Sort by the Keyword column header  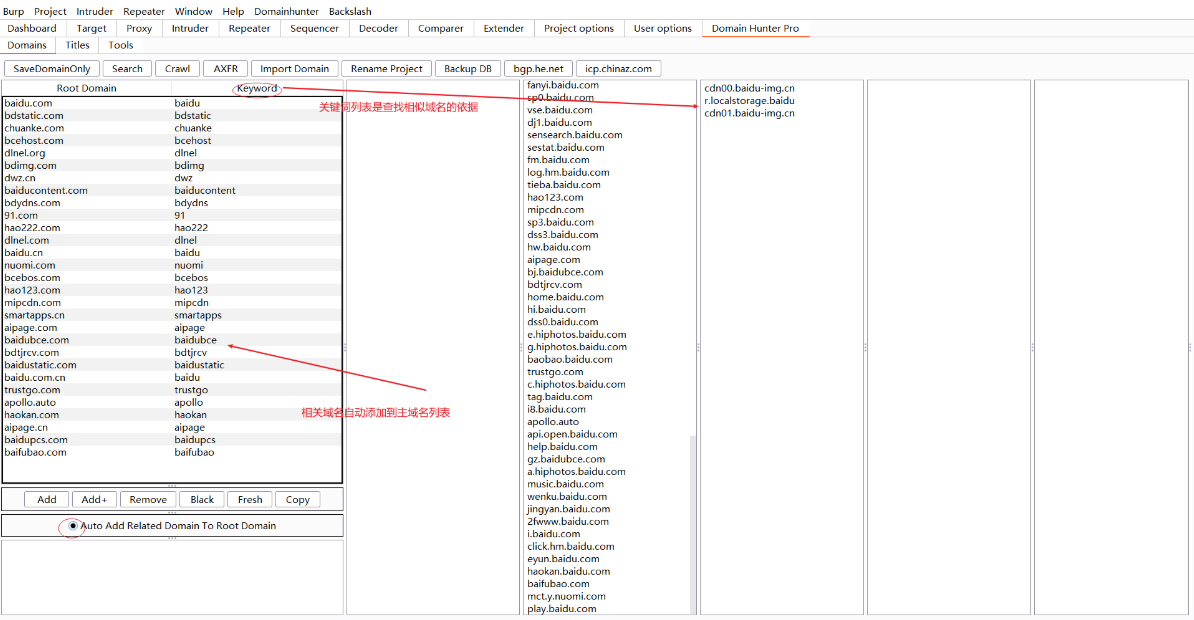point(257,88)
